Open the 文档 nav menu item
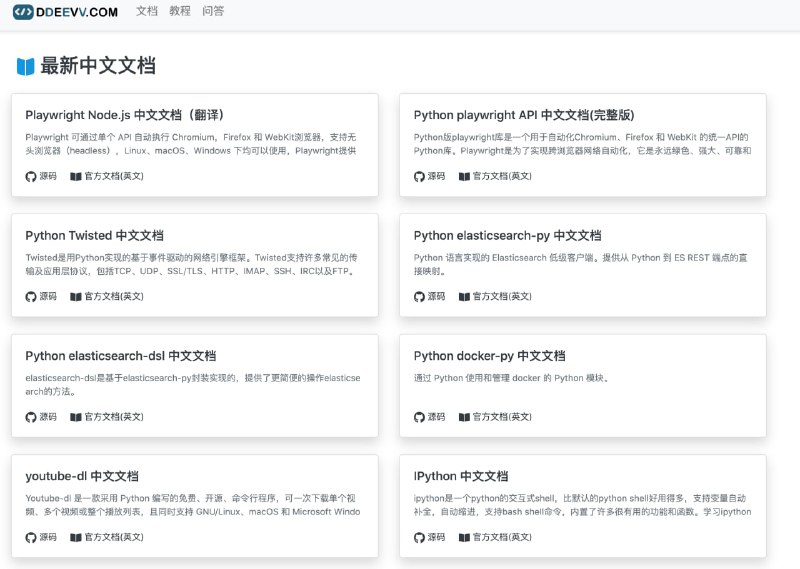The height and width of the screenshot is (569, 800). [147, 11]
